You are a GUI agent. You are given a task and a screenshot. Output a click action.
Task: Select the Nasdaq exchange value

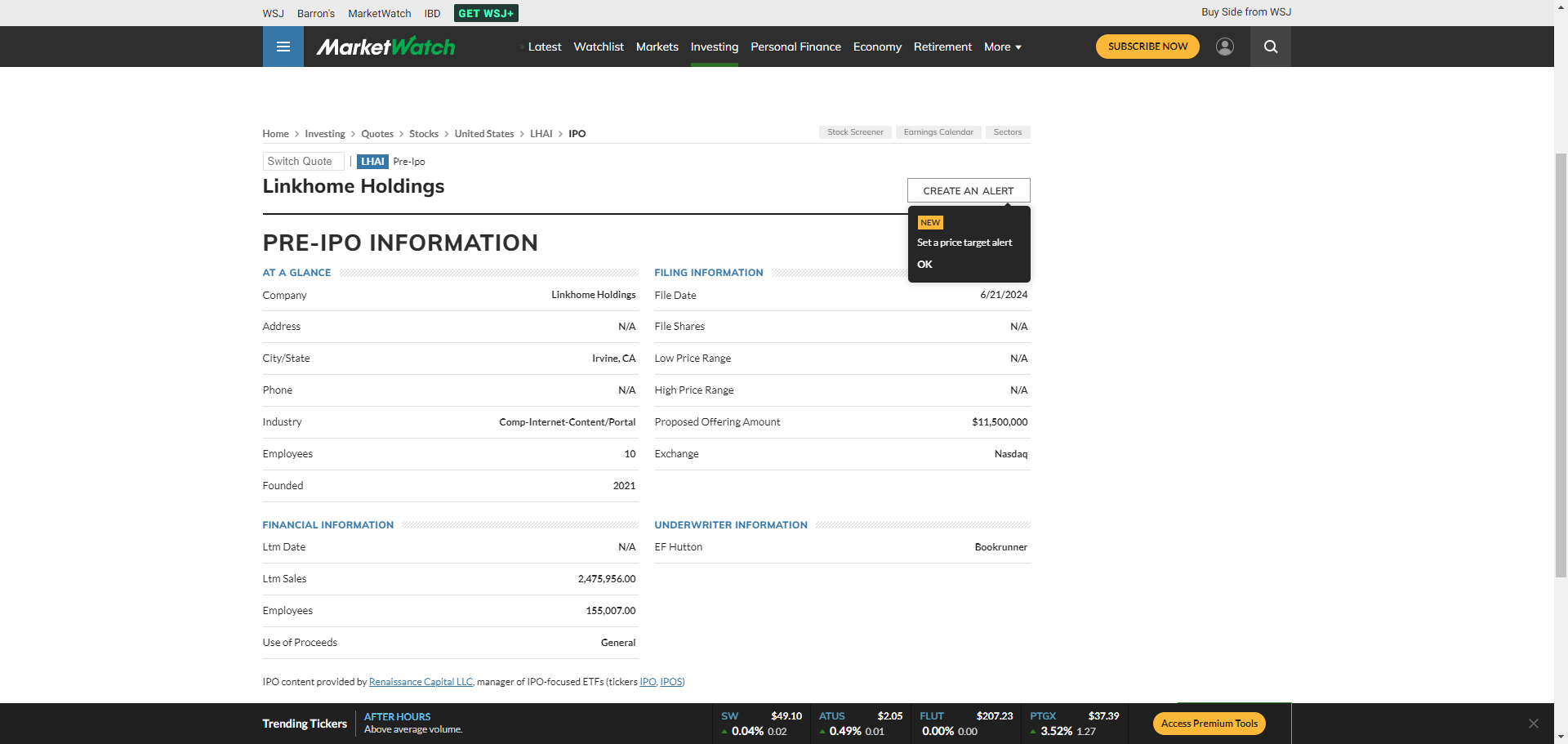[1011, 454]
